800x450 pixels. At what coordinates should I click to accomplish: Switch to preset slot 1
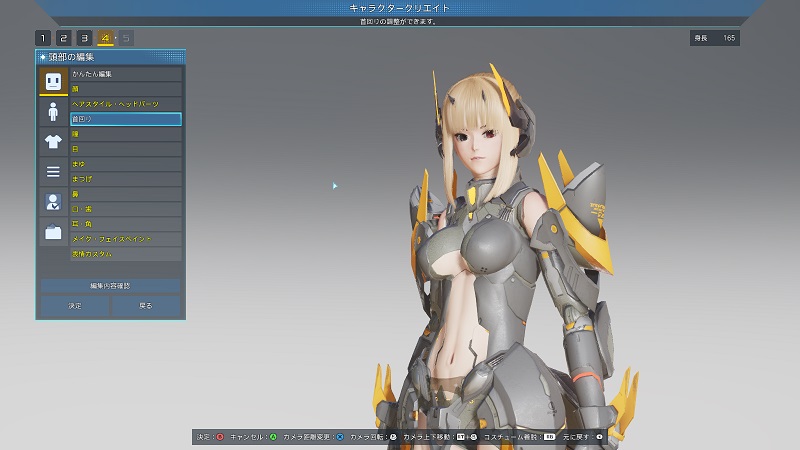pyautogui.click(x=42, y=38)
